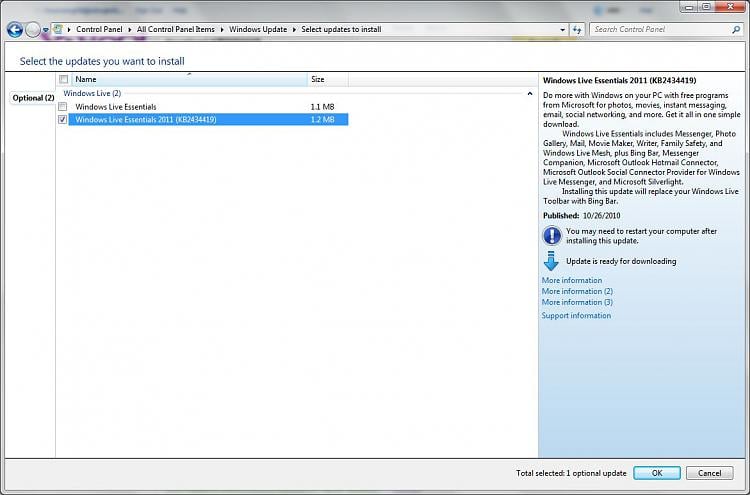
Task: Expand arrow after All Control Panel Items
Action: tap(222, 30)
